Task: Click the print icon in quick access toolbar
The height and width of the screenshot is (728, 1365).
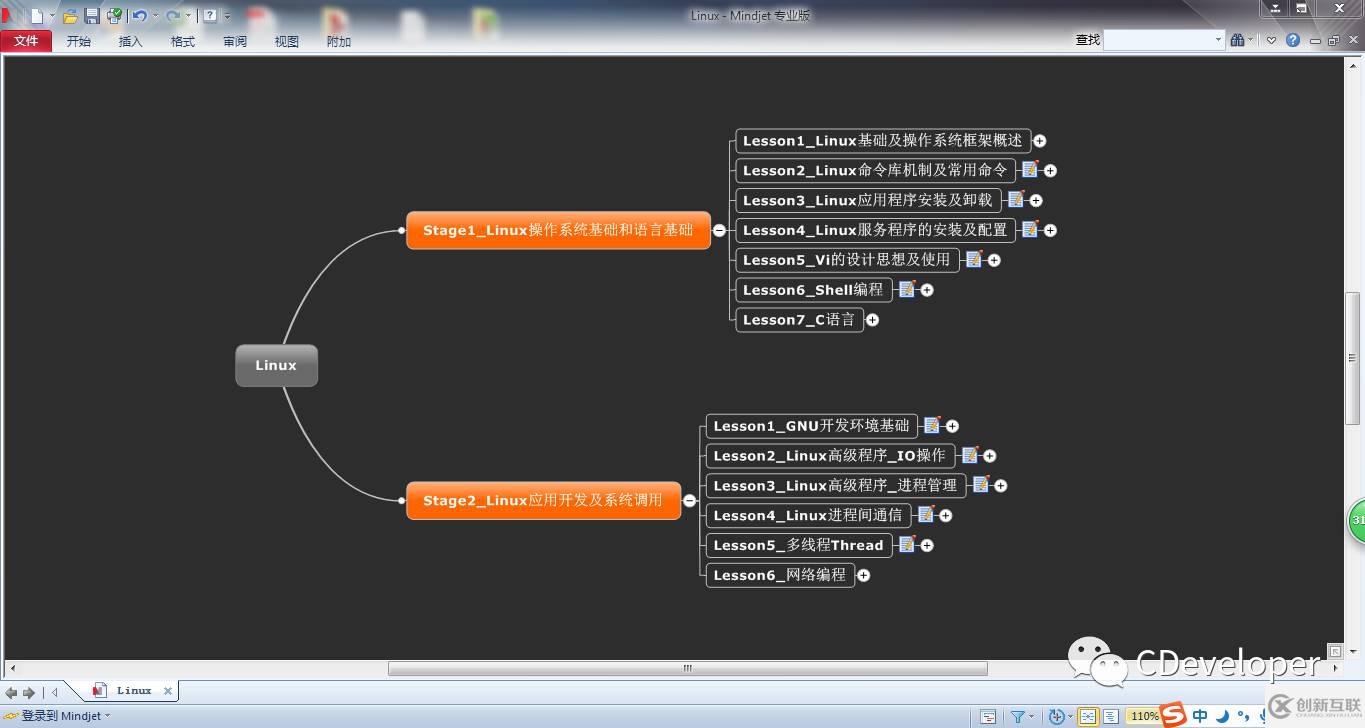Action: pyautogui.click(x=114, y=16)
